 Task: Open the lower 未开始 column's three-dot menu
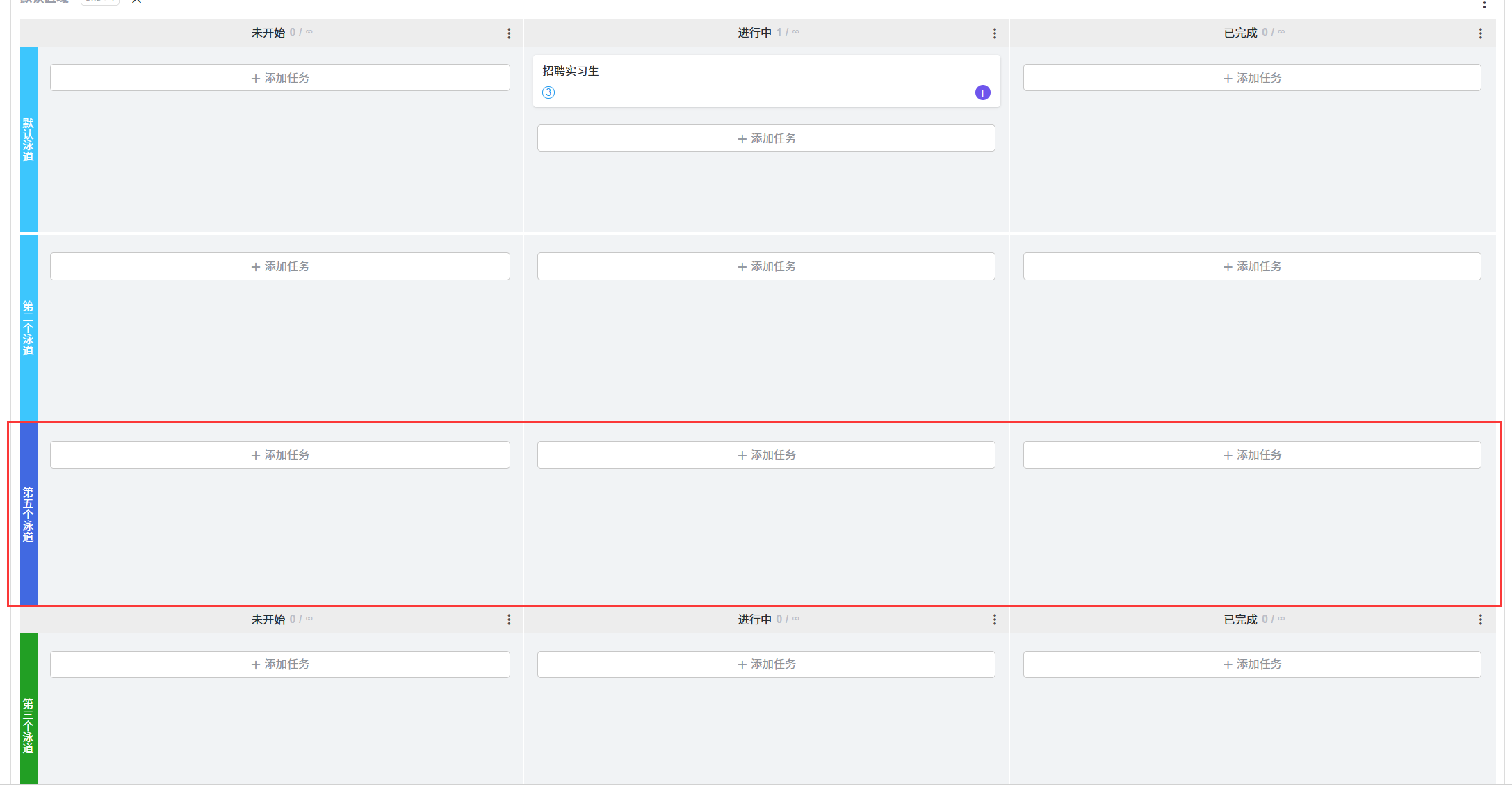(509, 620)
